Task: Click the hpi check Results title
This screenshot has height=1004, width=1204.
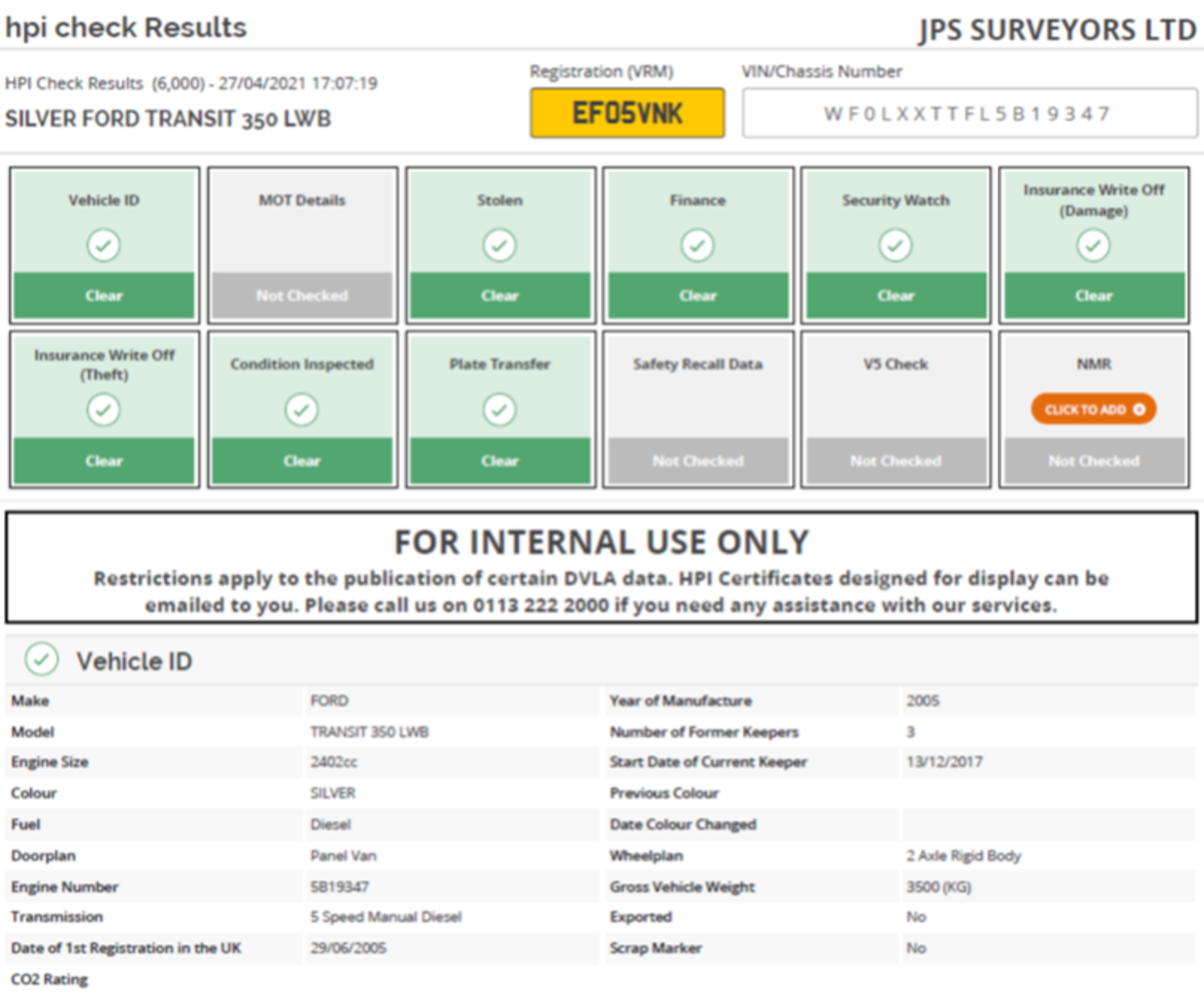Action: [x=126, y=28]
